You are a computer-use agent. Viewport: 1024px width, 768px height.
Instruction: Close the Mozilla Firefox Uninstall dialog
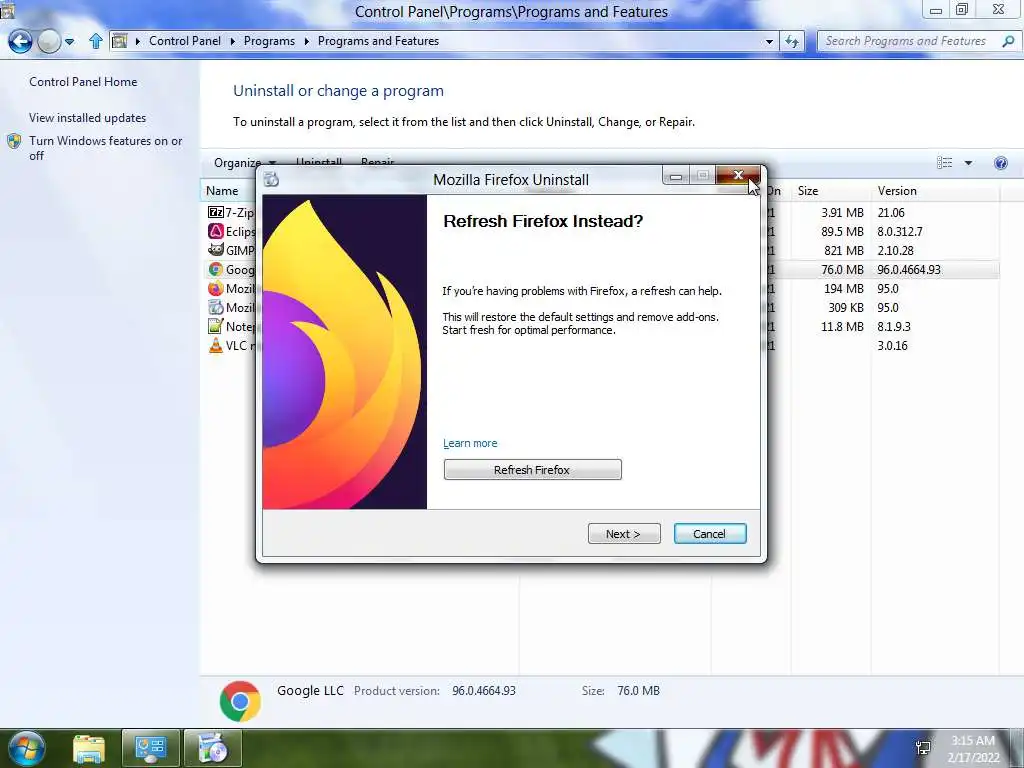[x=738, y=175]
